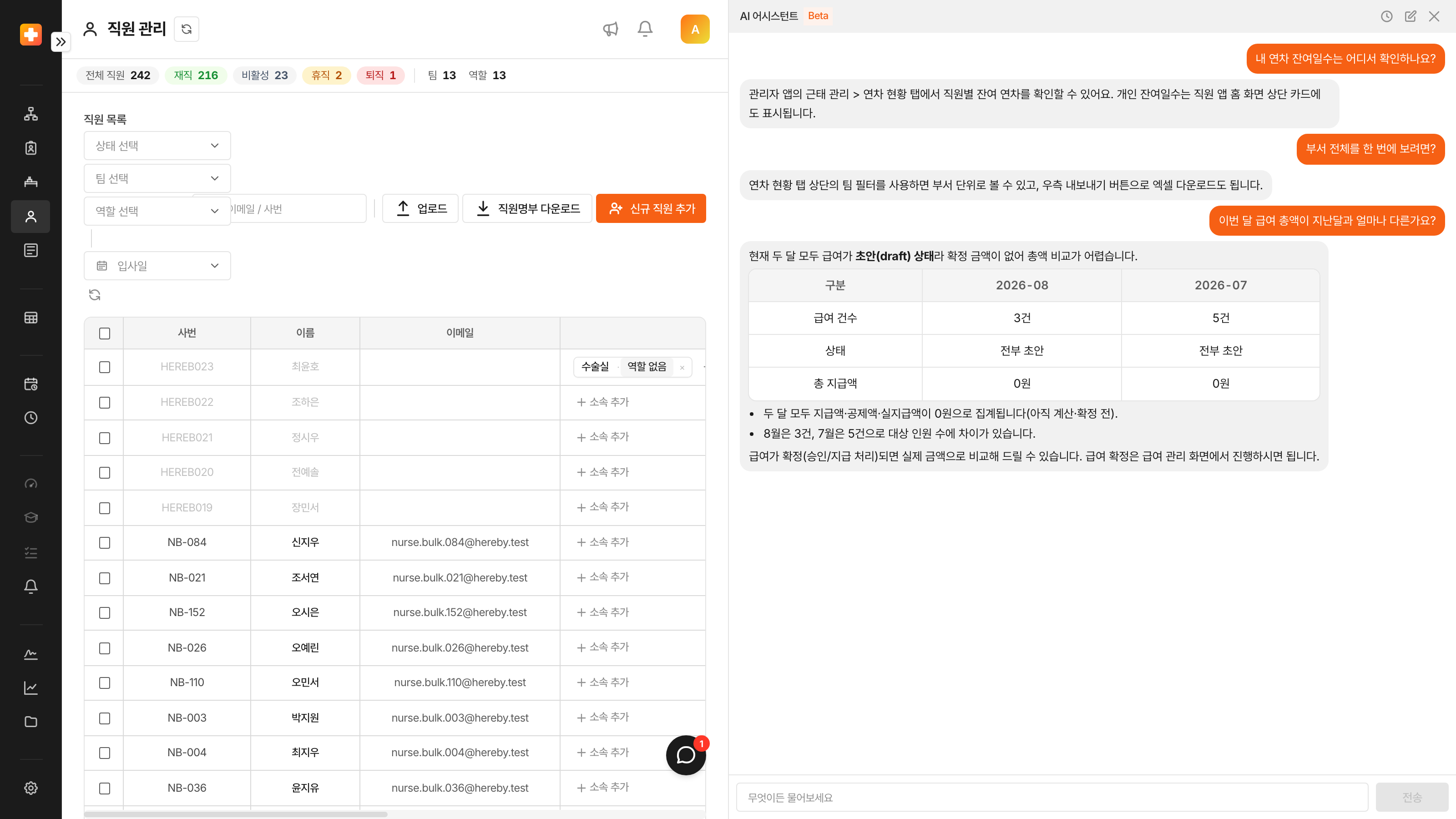
Task: Open the area chart sidebar icon
Action: [30, 654]
